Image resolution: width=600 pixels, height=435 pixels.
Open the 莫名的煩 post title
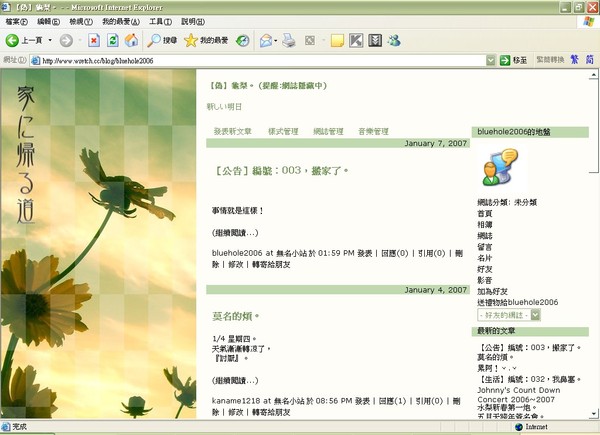[x=236, y=316]
